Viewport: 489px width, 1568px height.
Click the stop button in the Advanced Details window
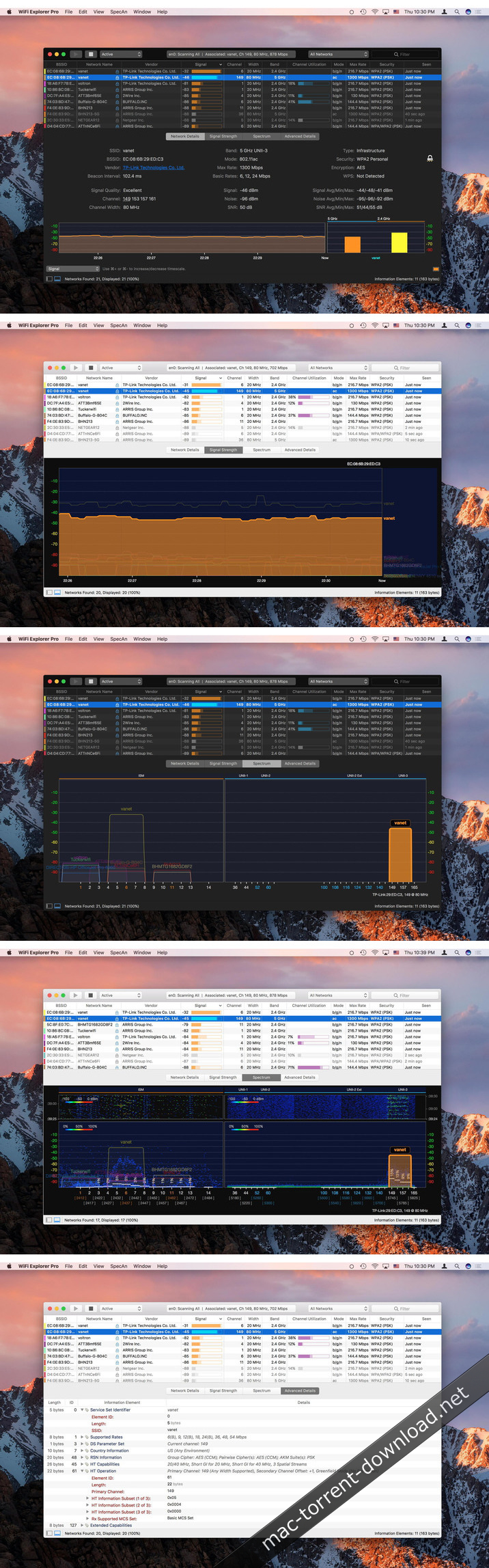tap(91, 1308)
